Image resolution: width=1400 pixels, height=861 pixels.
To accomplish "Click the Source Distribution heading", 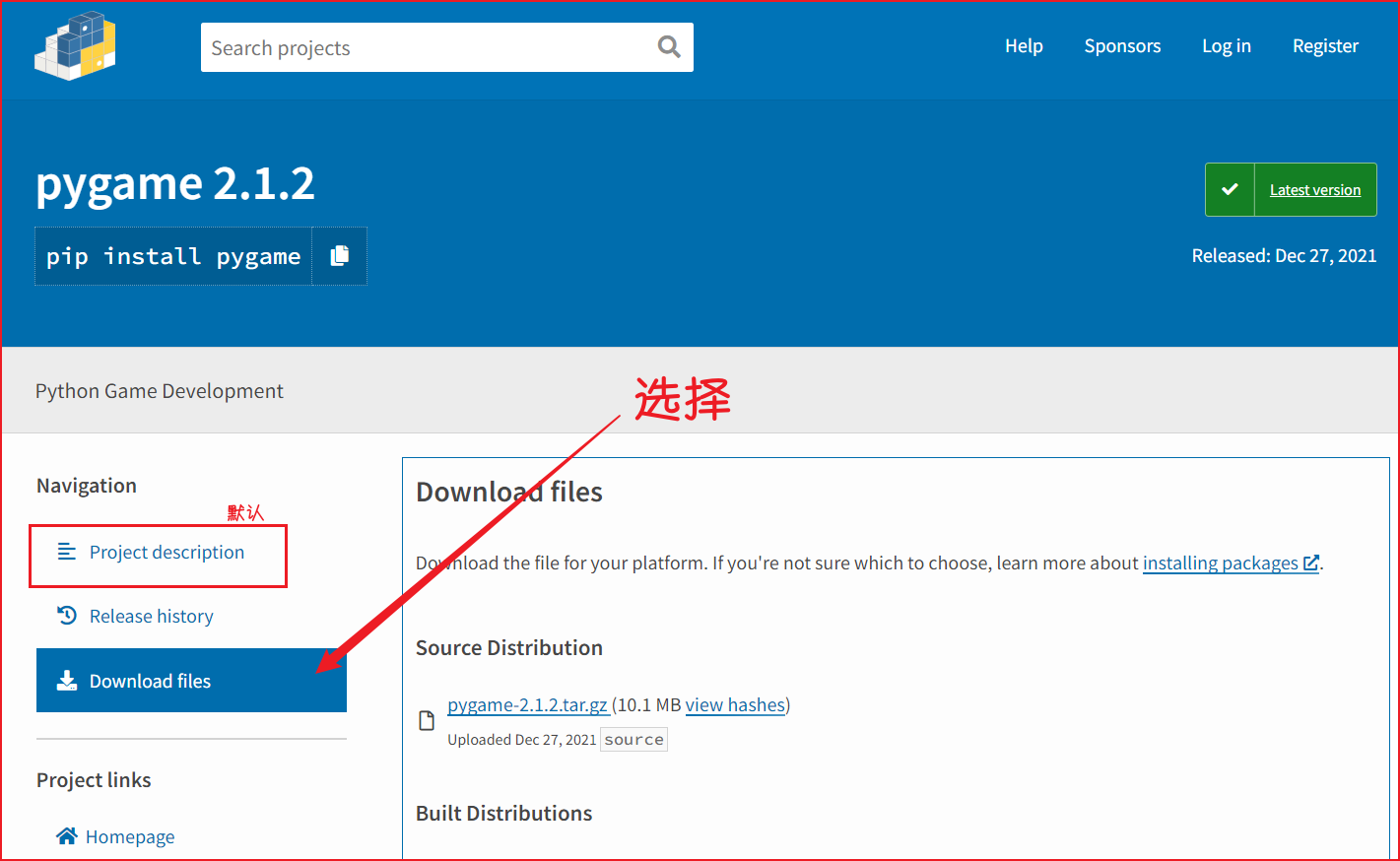I will click(x=508, y=647).
